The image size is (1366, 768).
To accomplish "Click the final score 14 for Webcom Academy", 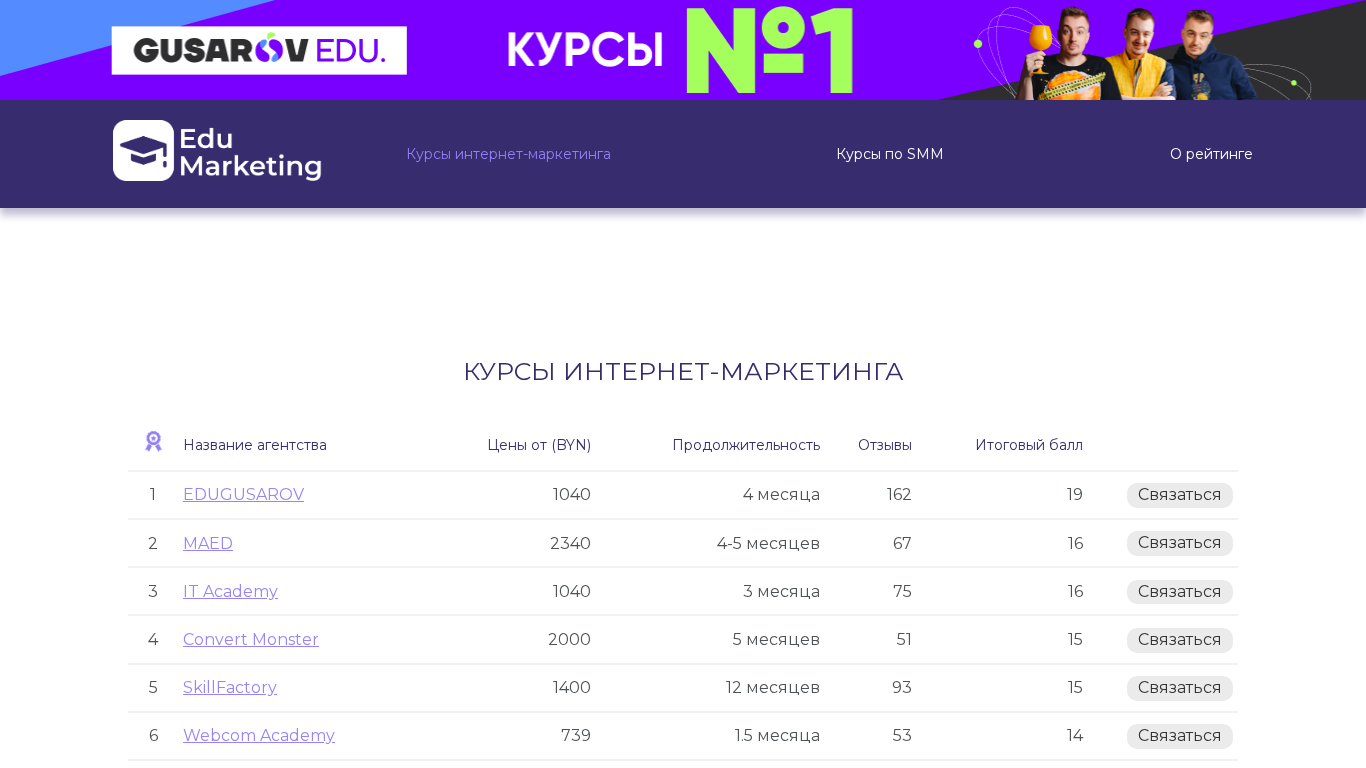I will [1075, 736].
